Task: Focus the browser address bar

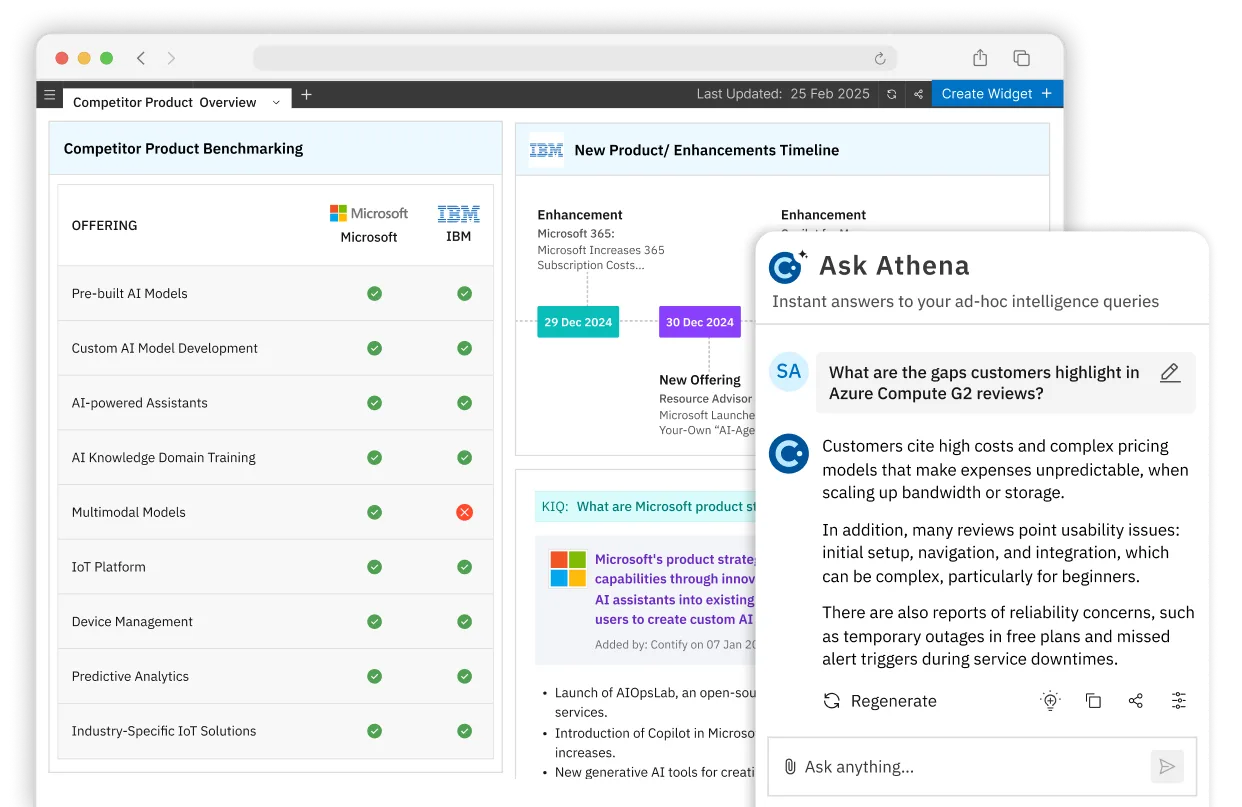Action: click(x=575, y=58)
